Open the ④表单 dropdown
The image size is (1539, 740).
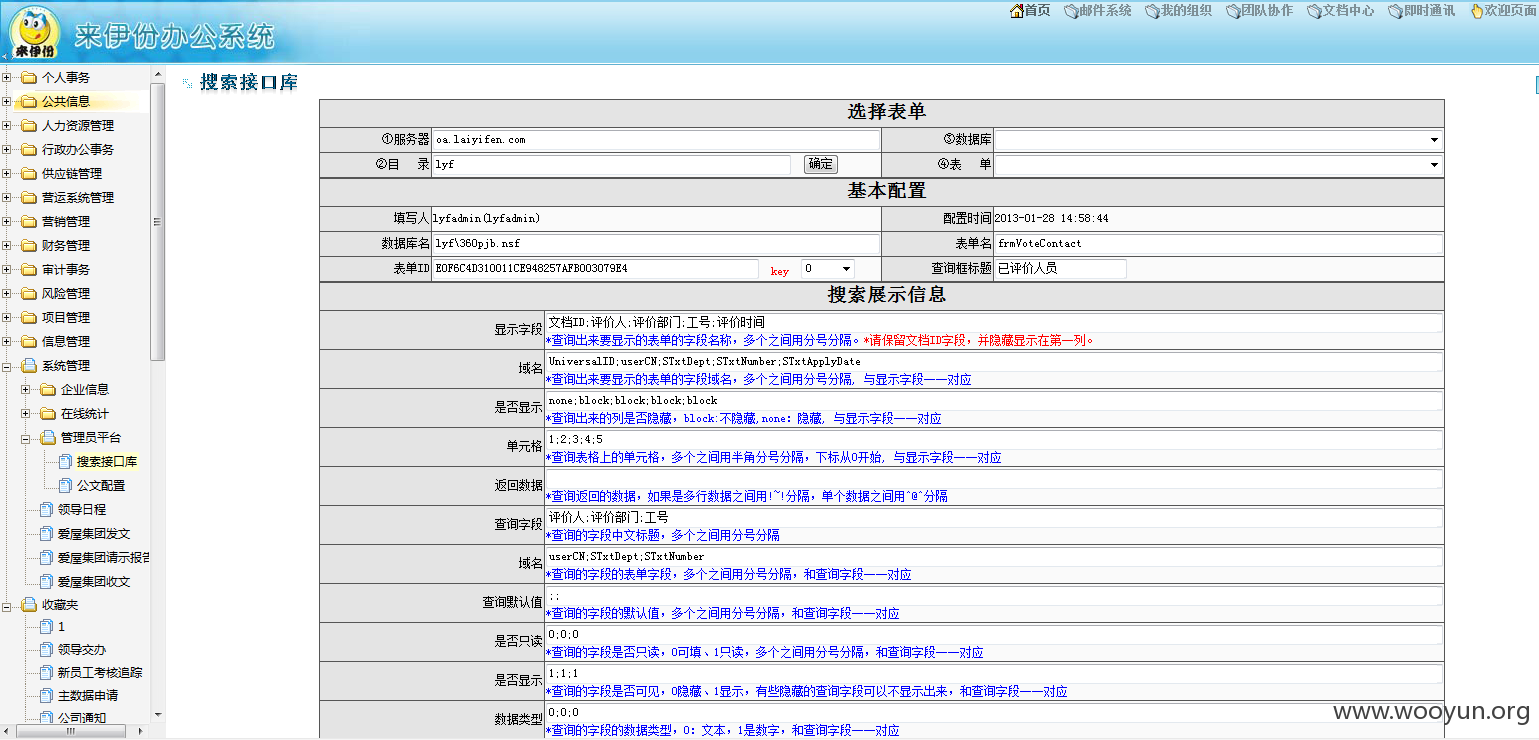tap(1218, 164)
